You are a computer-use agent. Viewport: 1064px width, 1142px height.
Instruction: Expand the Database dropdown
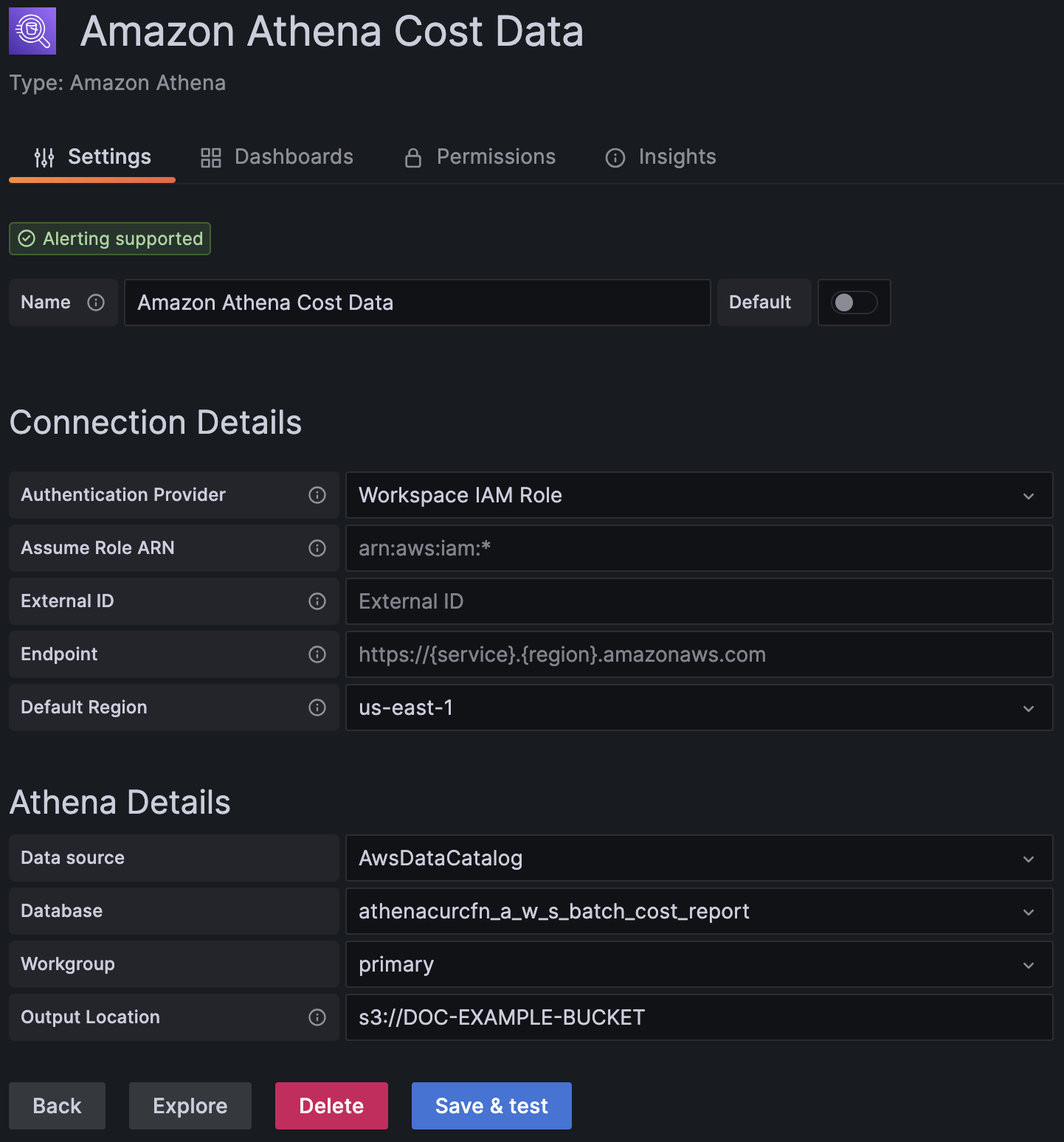pyautogui.click(x=699, y=911)
